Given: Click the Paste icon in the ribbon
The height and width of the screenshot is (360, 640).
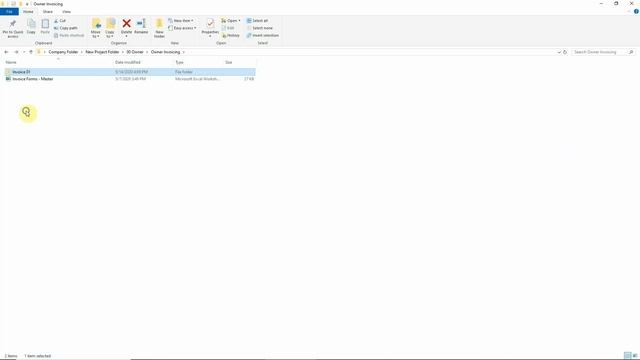Looking at the screenshot, I should point(45,24).
